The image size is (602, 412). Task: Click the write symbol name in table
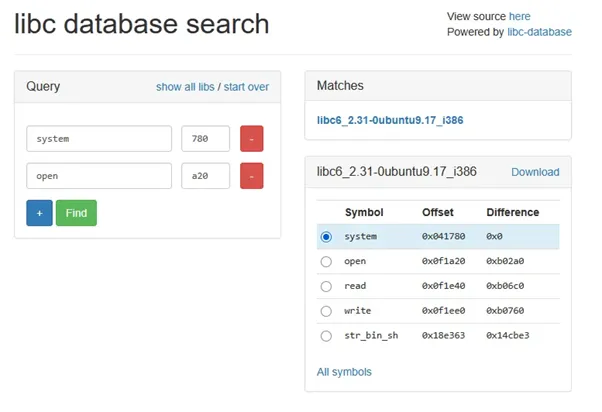click(x=357, y=311)
